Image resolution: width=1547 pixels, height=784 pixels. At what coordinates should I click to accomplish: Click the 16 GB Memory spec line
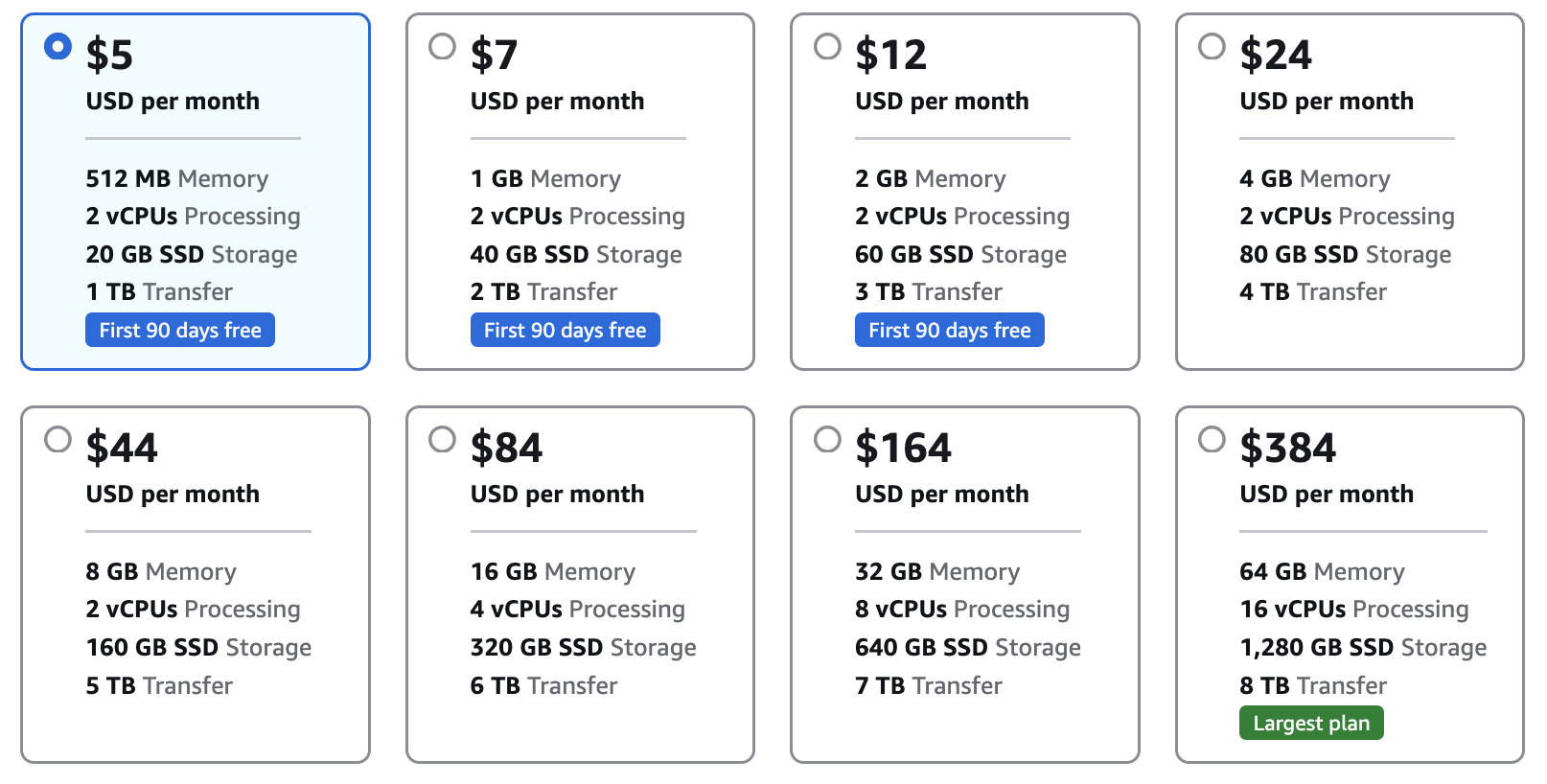pos(552,572)
